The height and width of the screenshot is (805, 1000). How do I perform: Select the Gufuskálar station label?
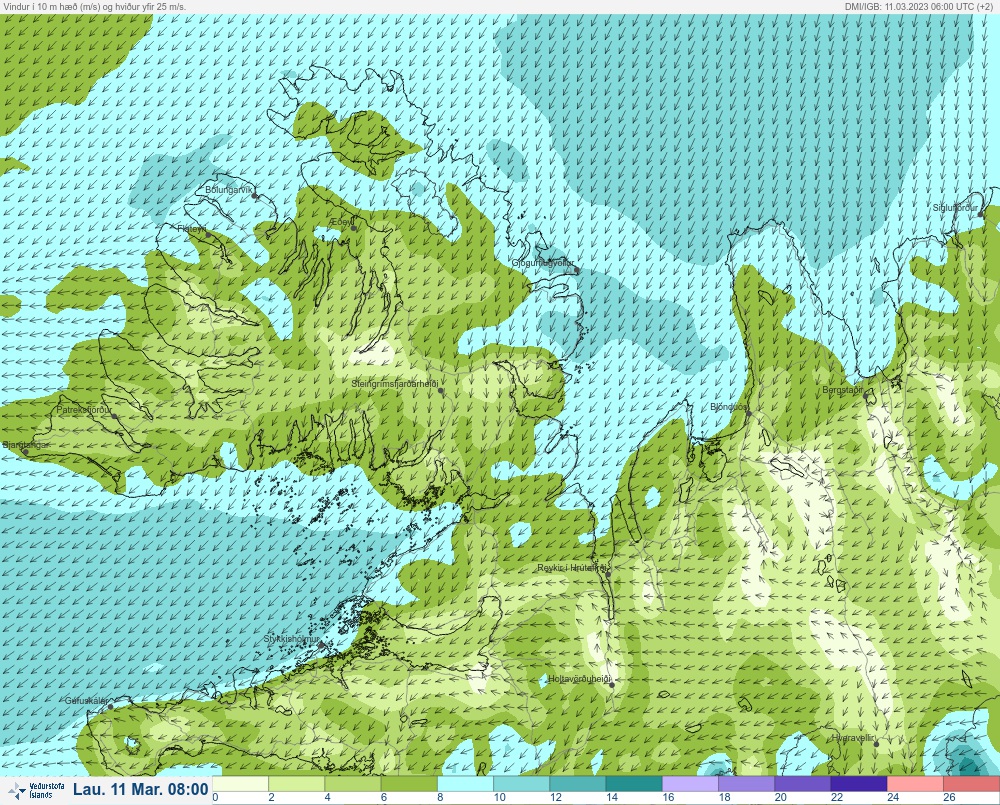click(87, 700)
